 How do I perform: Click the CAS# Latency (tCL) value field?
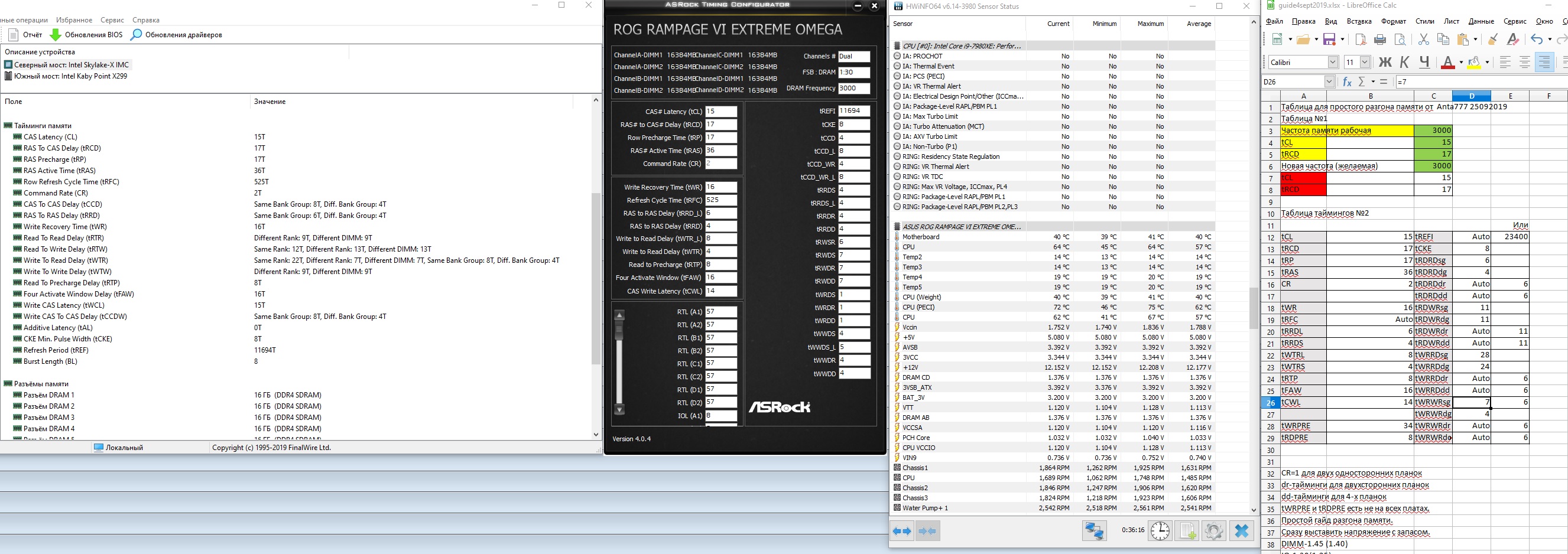click(721, 111)
